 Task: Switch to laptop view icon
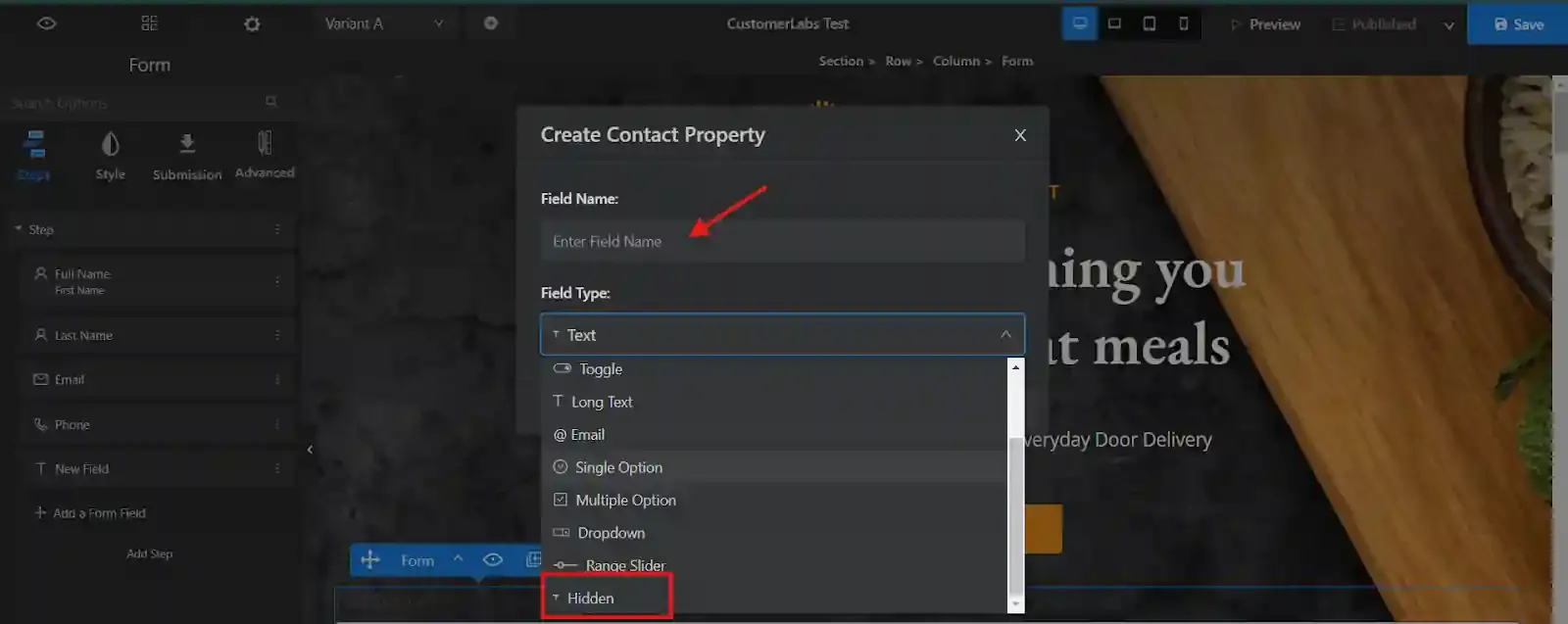coord(1114,24)
